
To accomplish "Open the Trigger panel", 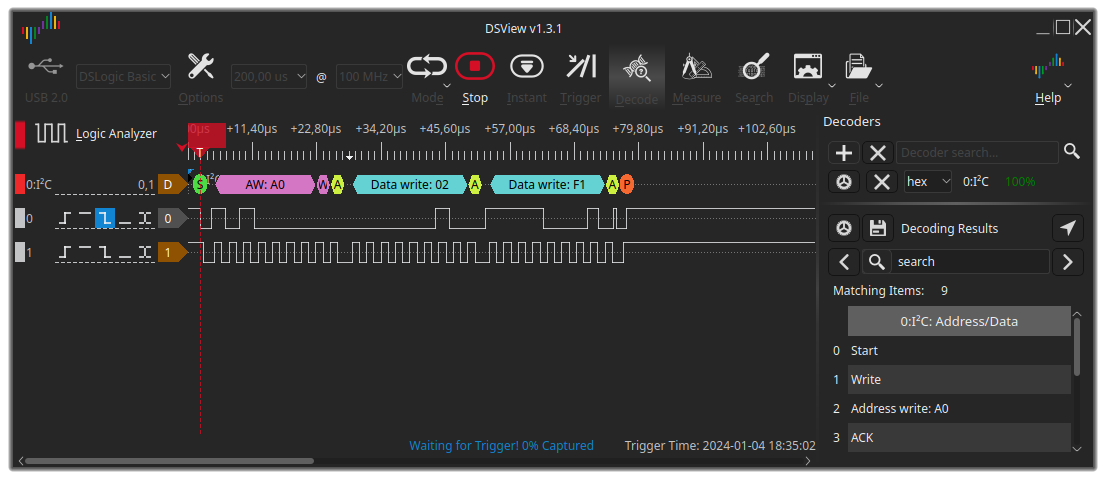I will [x=581, y=66].
